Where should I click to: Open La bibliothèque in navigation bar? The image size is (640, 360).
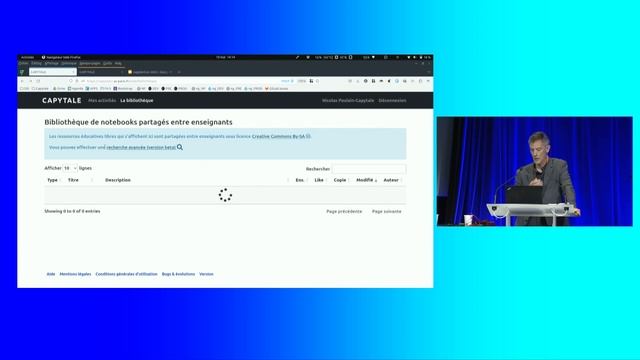[137, 100]
